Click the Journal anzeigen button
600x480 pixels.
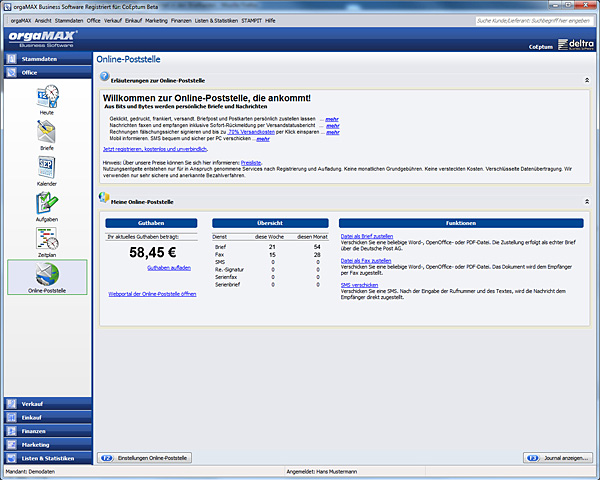click(x=558, y=458)
